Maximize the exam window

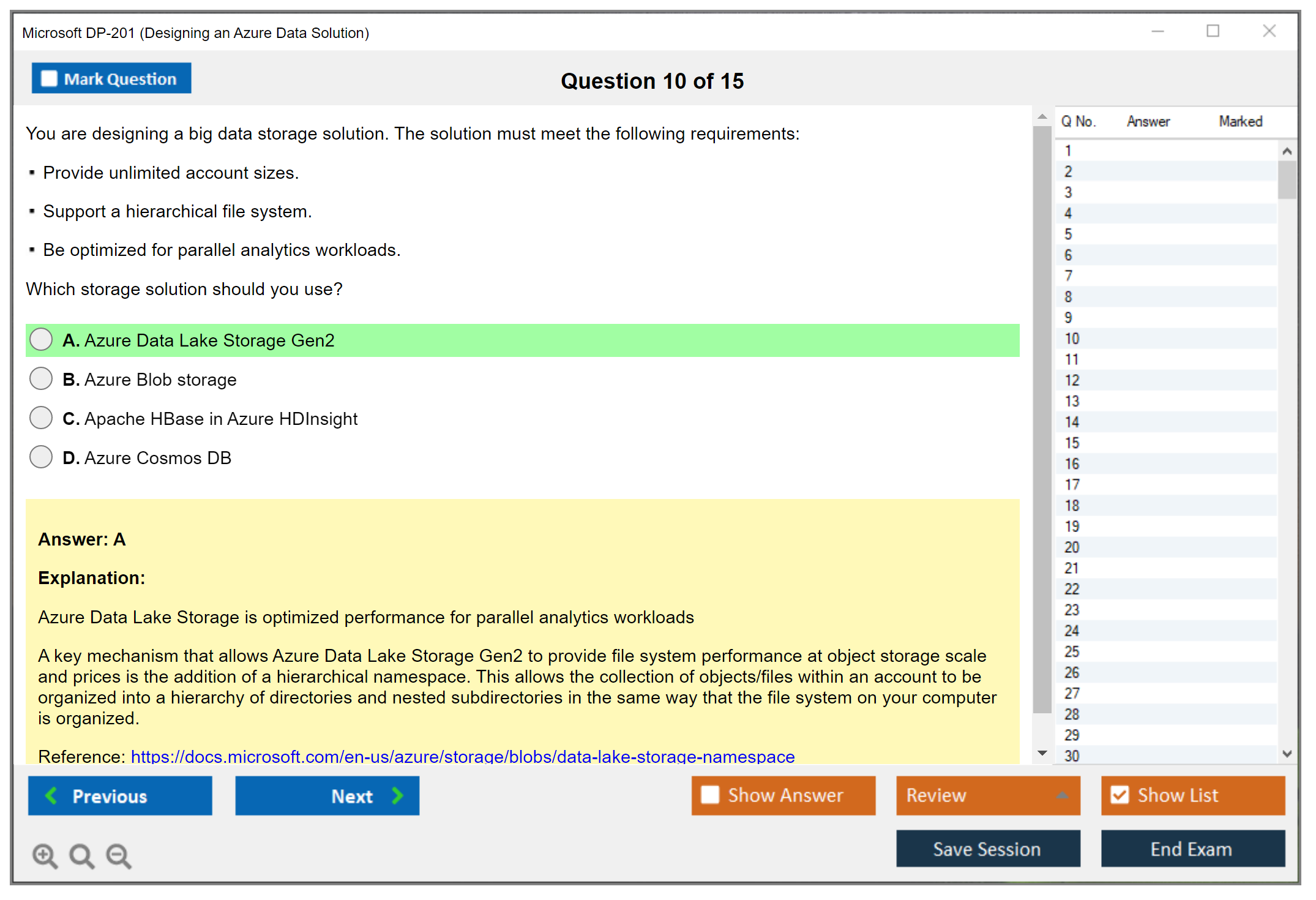[1213, 31]
